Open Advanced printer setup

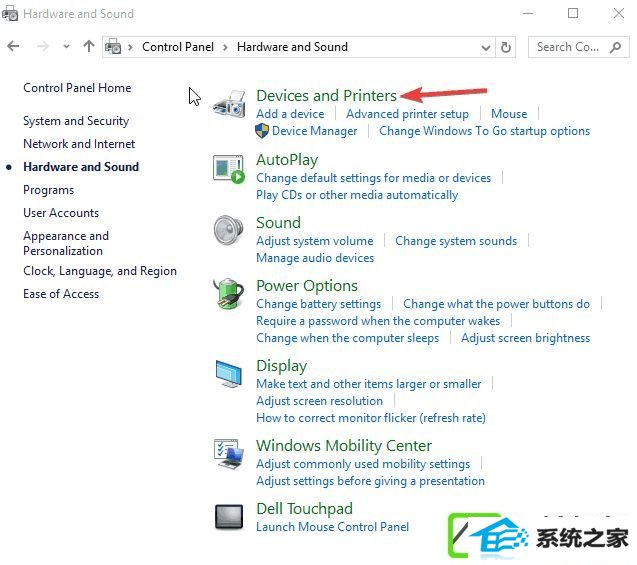pos(407,114)
